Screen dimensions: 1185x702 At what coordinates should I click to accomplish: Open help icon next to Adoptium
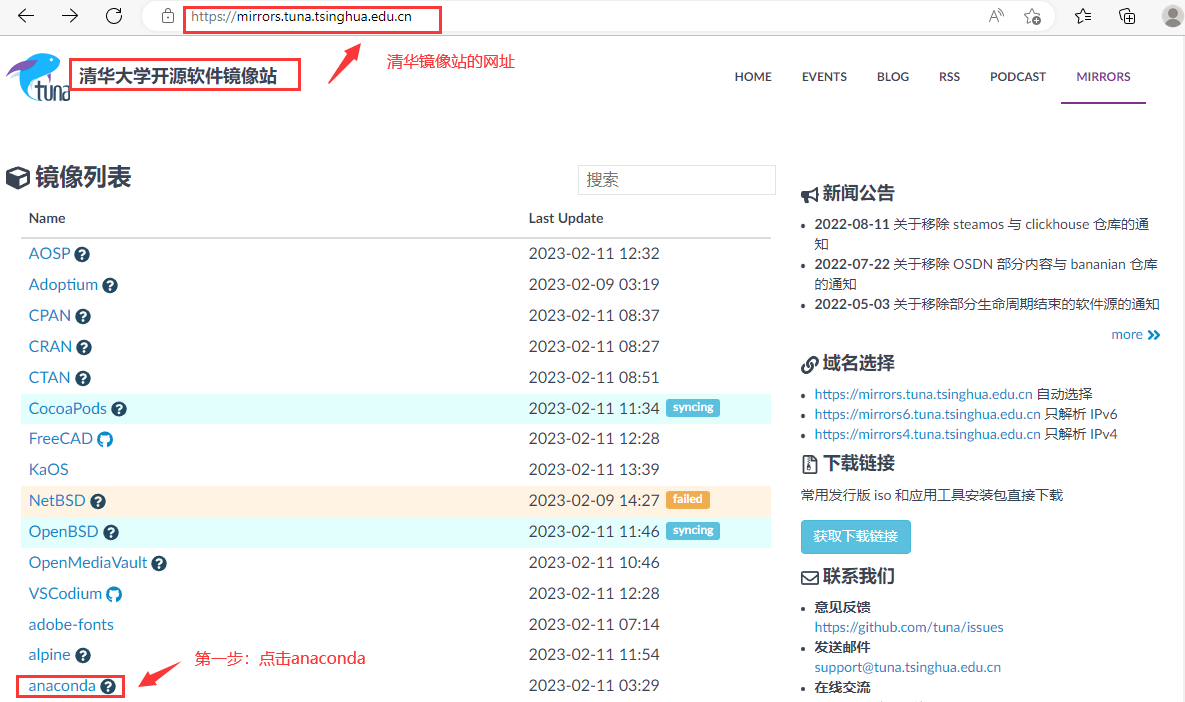tap(110, 286)
